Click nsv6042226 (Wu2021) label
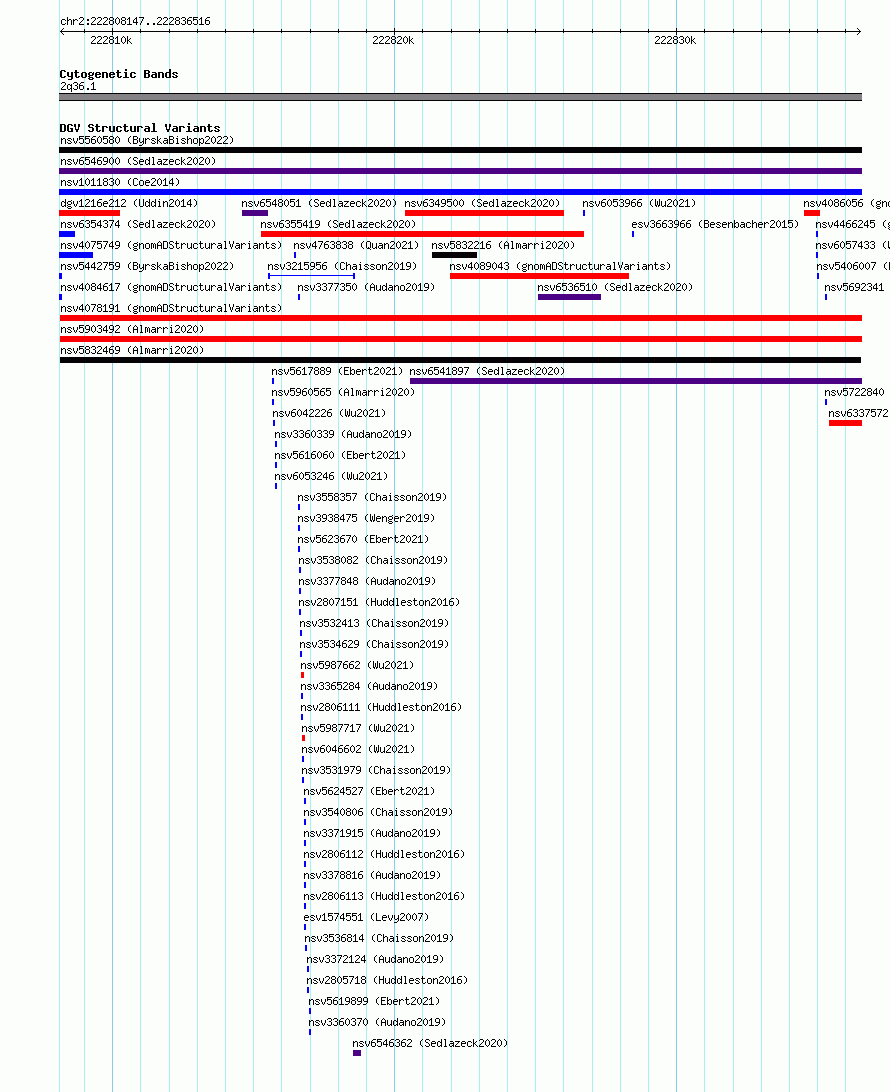The image size is (890, 1092). click(329, 413)
